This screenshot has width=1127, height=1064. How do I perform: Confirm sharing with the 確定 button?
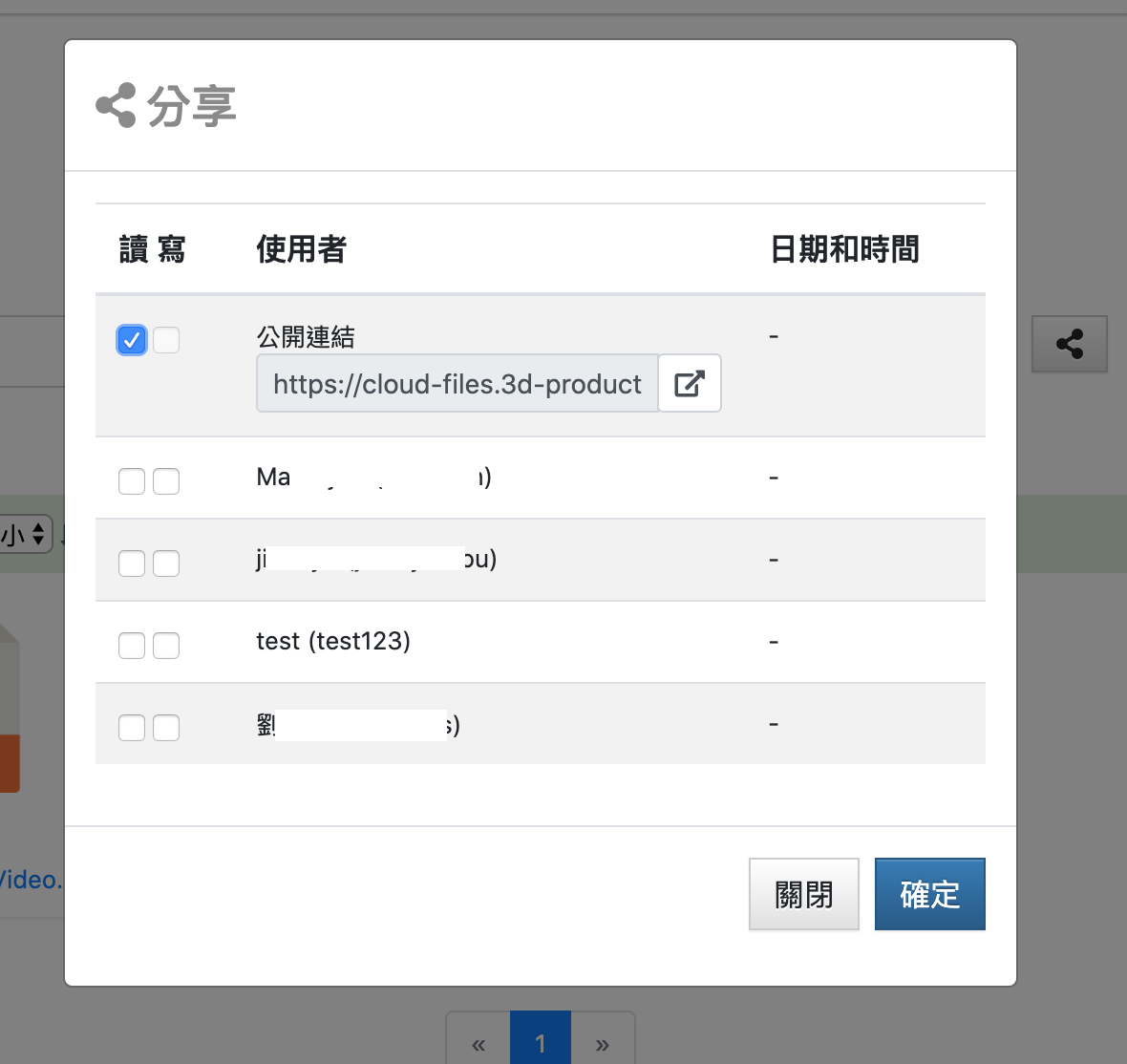click(x=929, y=894)
